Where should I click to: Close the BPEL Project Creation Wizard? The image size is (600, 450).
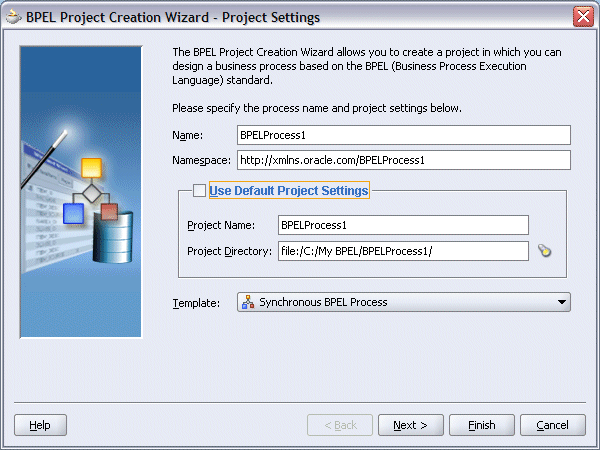point(583,16)
